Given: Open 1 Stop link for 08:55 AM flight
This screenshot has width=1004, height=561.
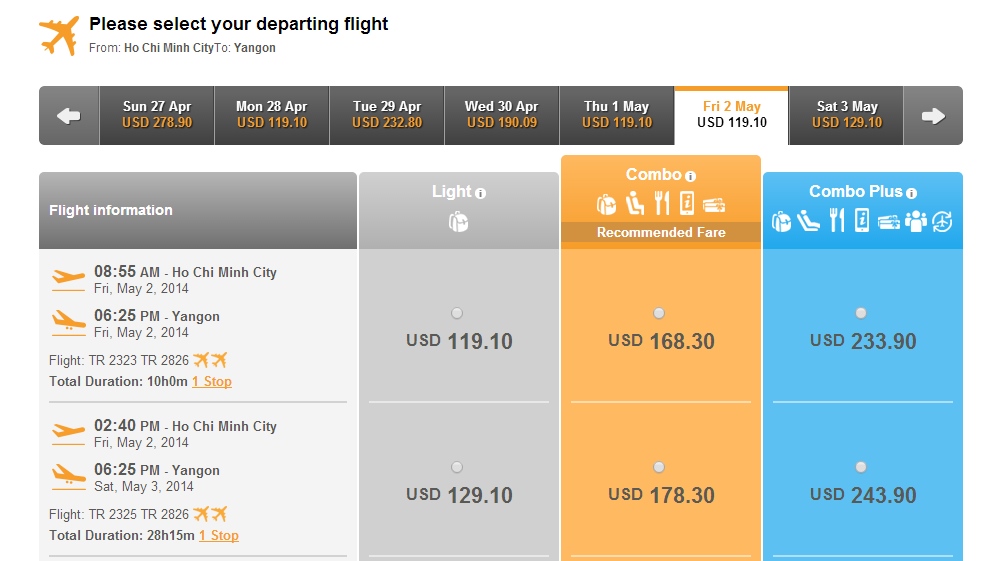Looking at the screenshot, I should (x=212, y=382).
